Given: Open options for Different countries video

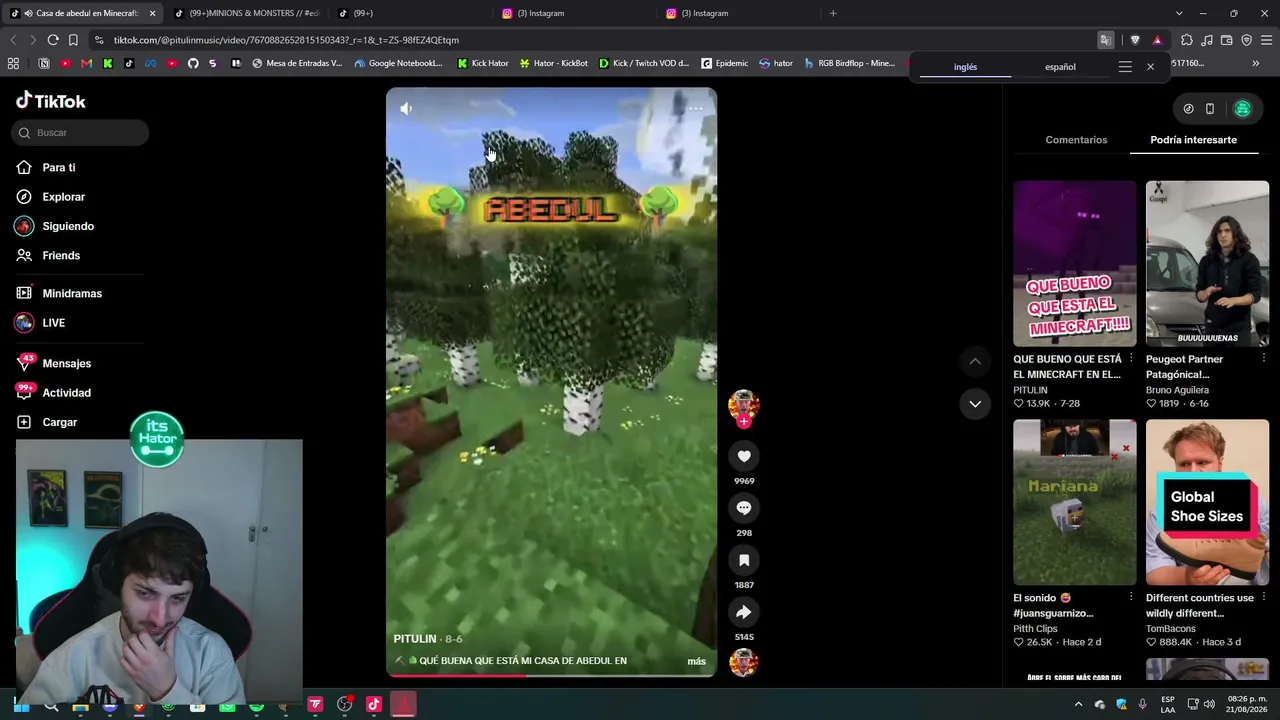Looking at the screenshot, I should 1263,597.
